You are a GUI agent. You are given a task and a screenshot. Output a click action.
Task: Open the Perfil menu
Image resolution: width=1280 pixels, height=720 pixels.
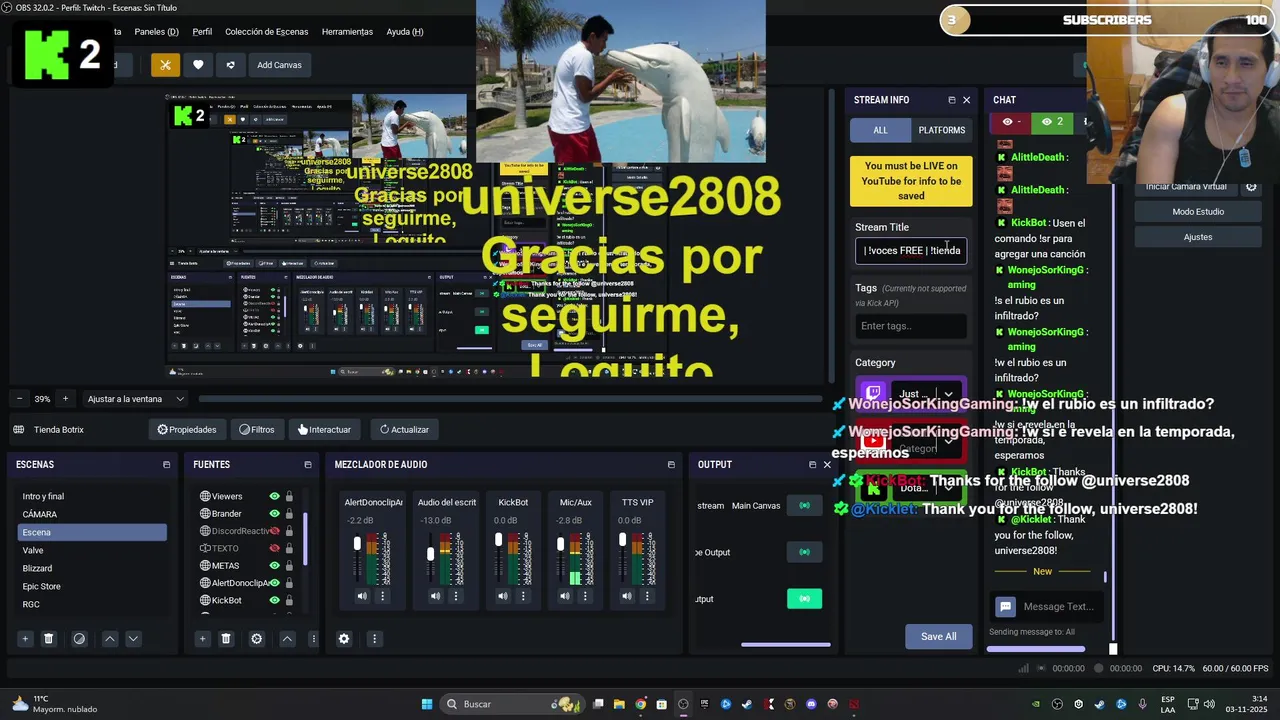point(202,32)
